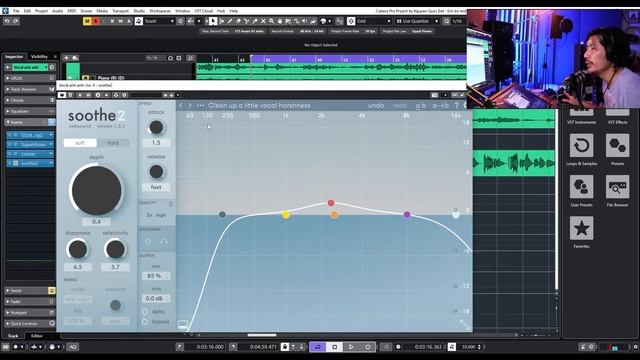Image resolution: width=640 pixels, height=360 pixels.
Task: Click the a b compare button in soothe2
Action: click(x=421, y=105)
